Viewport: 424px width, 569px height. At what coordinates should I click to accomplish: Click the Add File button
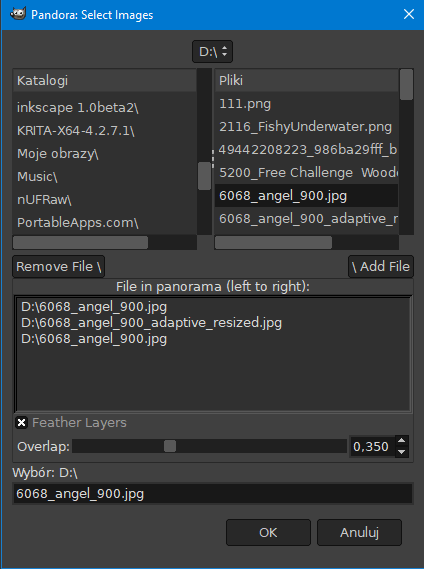click(381, 266)
